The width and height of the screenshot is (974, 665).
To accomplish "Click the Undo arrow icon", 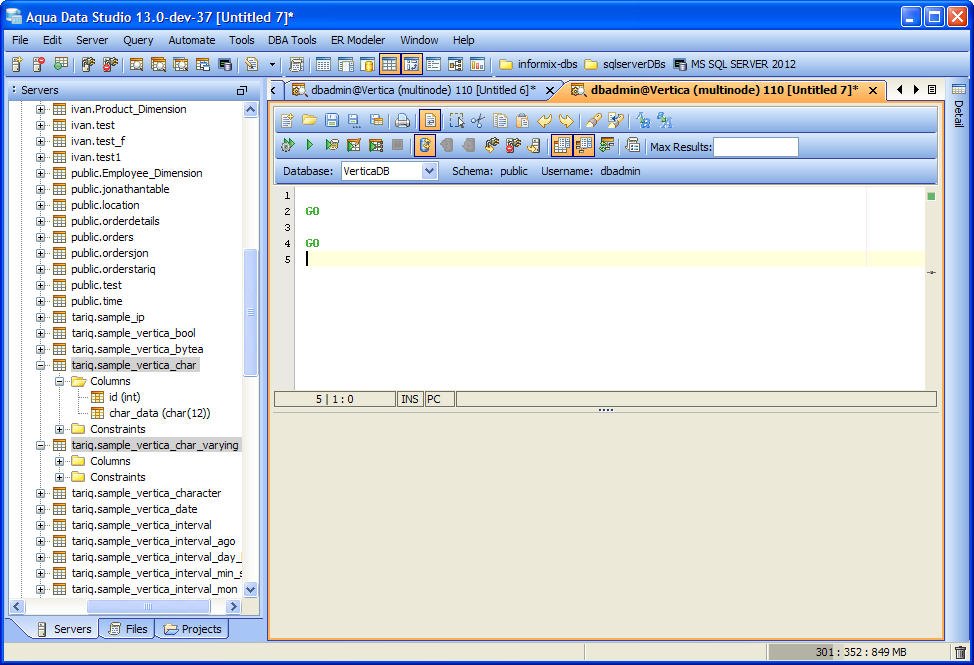I will (545, 120).
